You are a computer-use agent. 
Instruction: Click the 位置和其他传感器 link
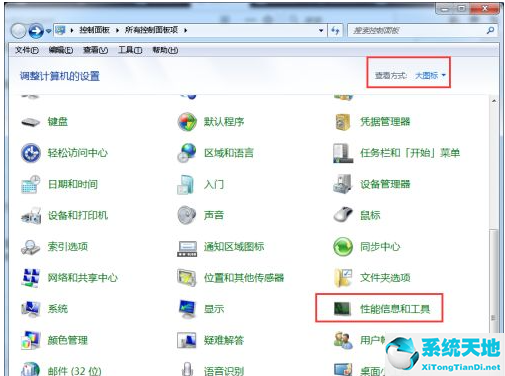tap(244, 278)
